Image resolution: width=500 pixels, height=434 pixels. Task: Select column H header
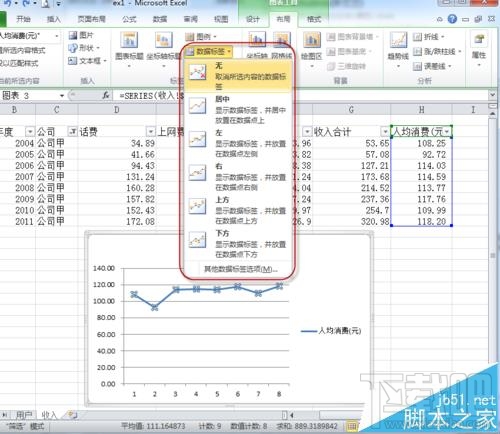point(421,110)
